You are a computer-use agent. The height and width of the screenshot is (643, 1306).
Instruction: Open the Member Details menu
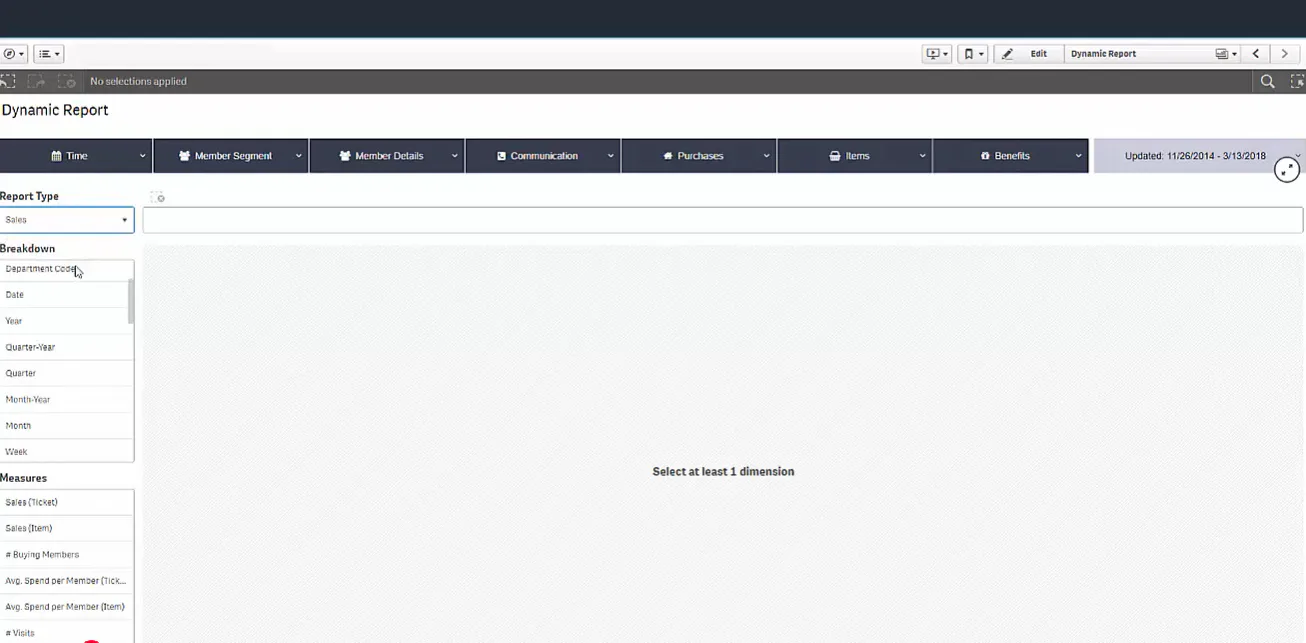(387, 156)
